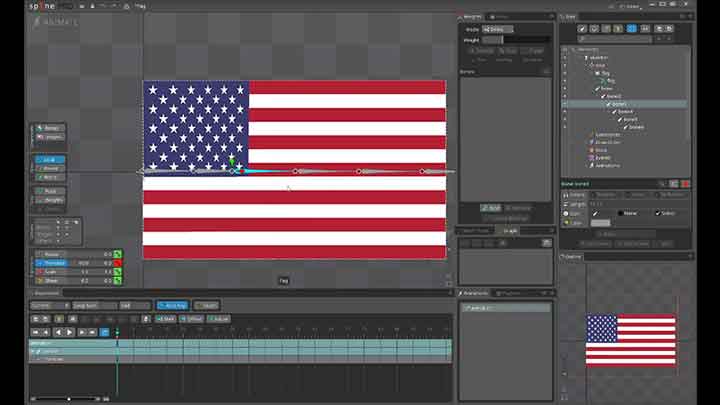Click the Local axis button
Viewport: 720px width, 405px height.
[x=50, y=159]
